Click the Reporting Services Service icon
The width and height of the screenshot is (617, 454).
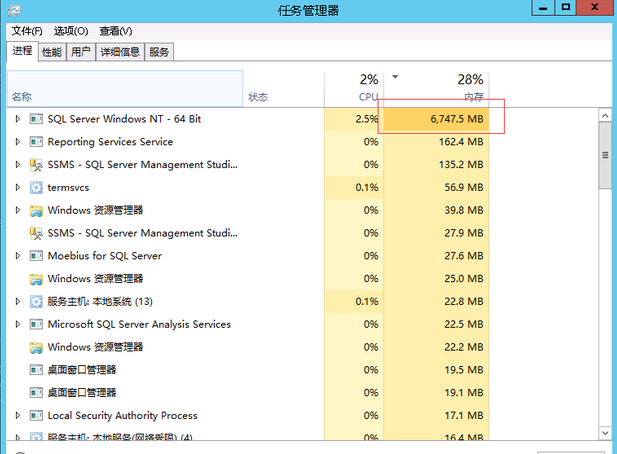[x=37, y=142]
